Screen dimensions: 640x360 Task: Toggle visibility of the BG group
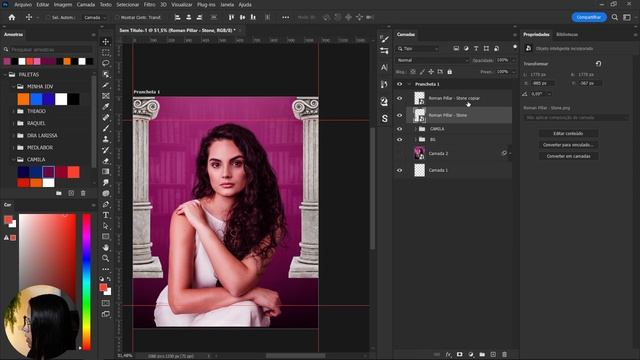click(400, 140)
